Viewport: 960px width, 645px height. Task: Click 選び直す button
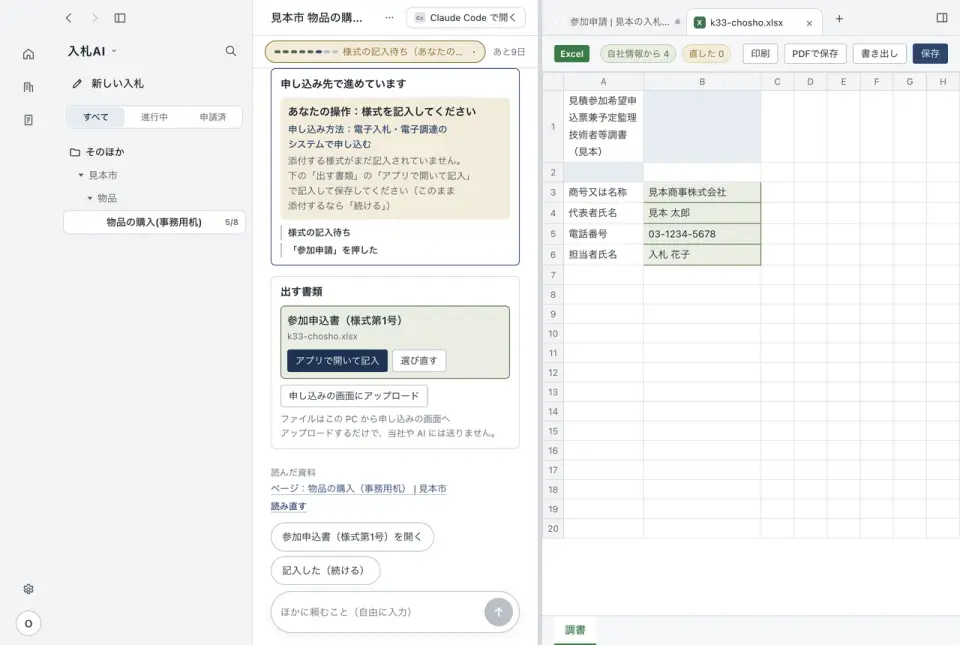pyautogui.click(x=419, y=360)
